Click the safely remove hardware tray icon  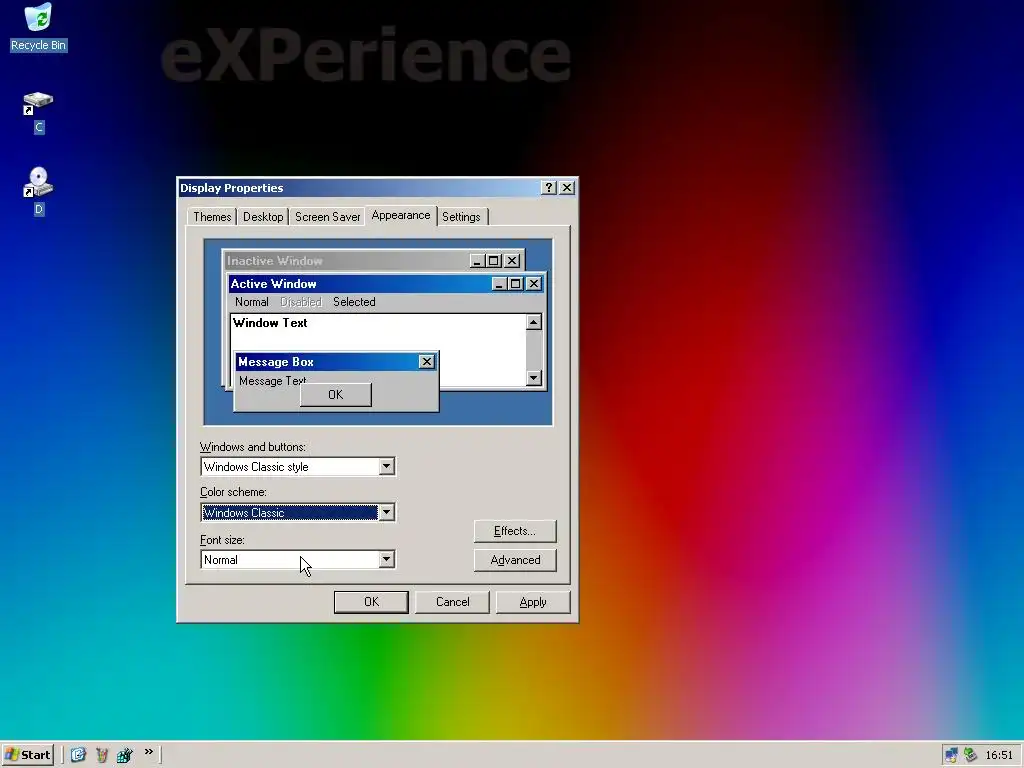coord(970,756)
